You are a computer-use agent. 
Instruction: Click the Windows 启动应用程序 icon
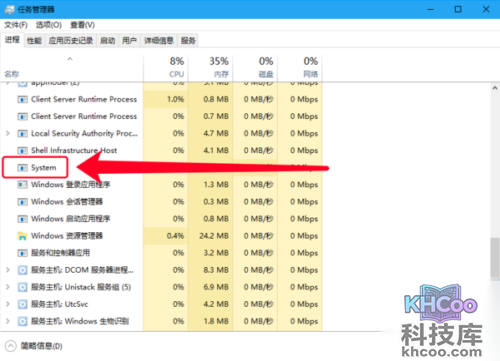(22, 219)
